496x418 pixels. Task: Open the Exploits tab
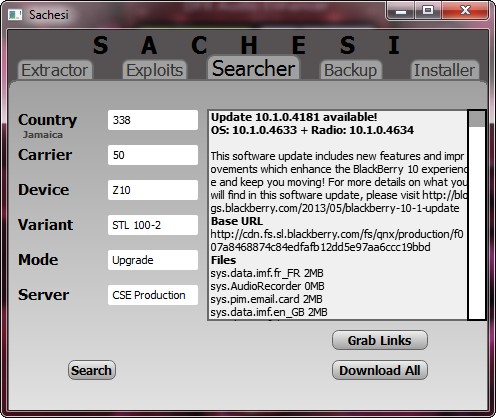(x=155, y=70)
